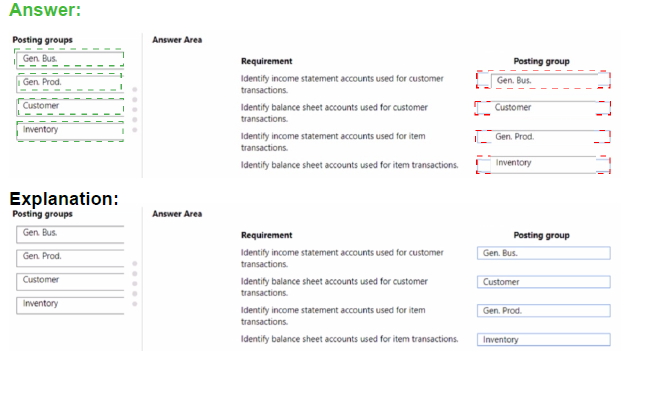
Task: Select Gen. Prod. in Answer's Posting groups list
Action: 69,82
